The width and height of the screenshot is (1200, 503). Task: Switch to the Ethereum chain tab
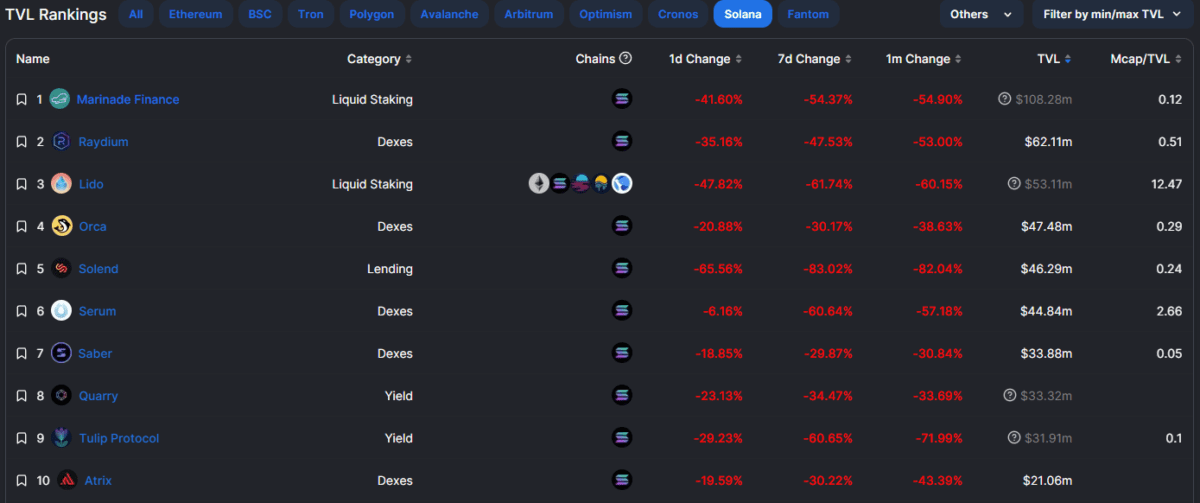tap(196, 14)
